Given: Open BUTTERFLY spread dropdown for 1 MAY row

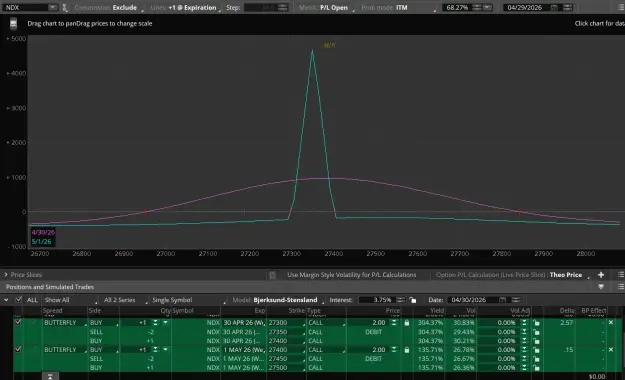Looking at the screenshot, I should [65, 350].
